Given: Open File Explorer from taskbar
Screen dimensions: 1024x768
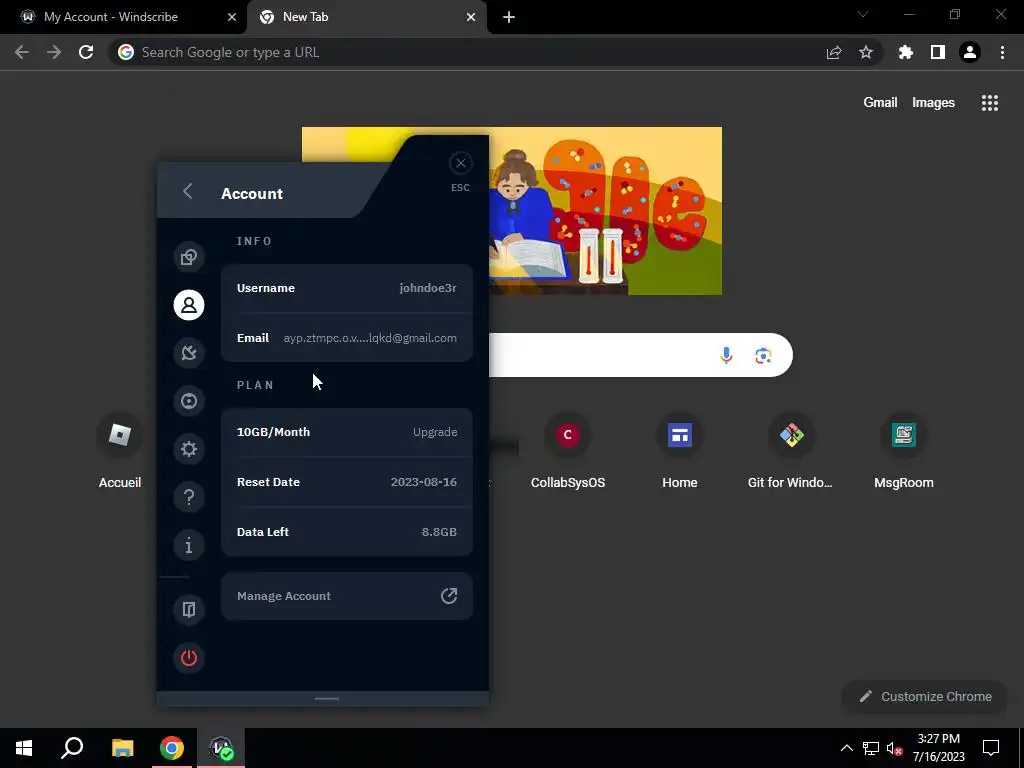Looking at the screenshot, I should pyautogui.click(x=122, y=748).
